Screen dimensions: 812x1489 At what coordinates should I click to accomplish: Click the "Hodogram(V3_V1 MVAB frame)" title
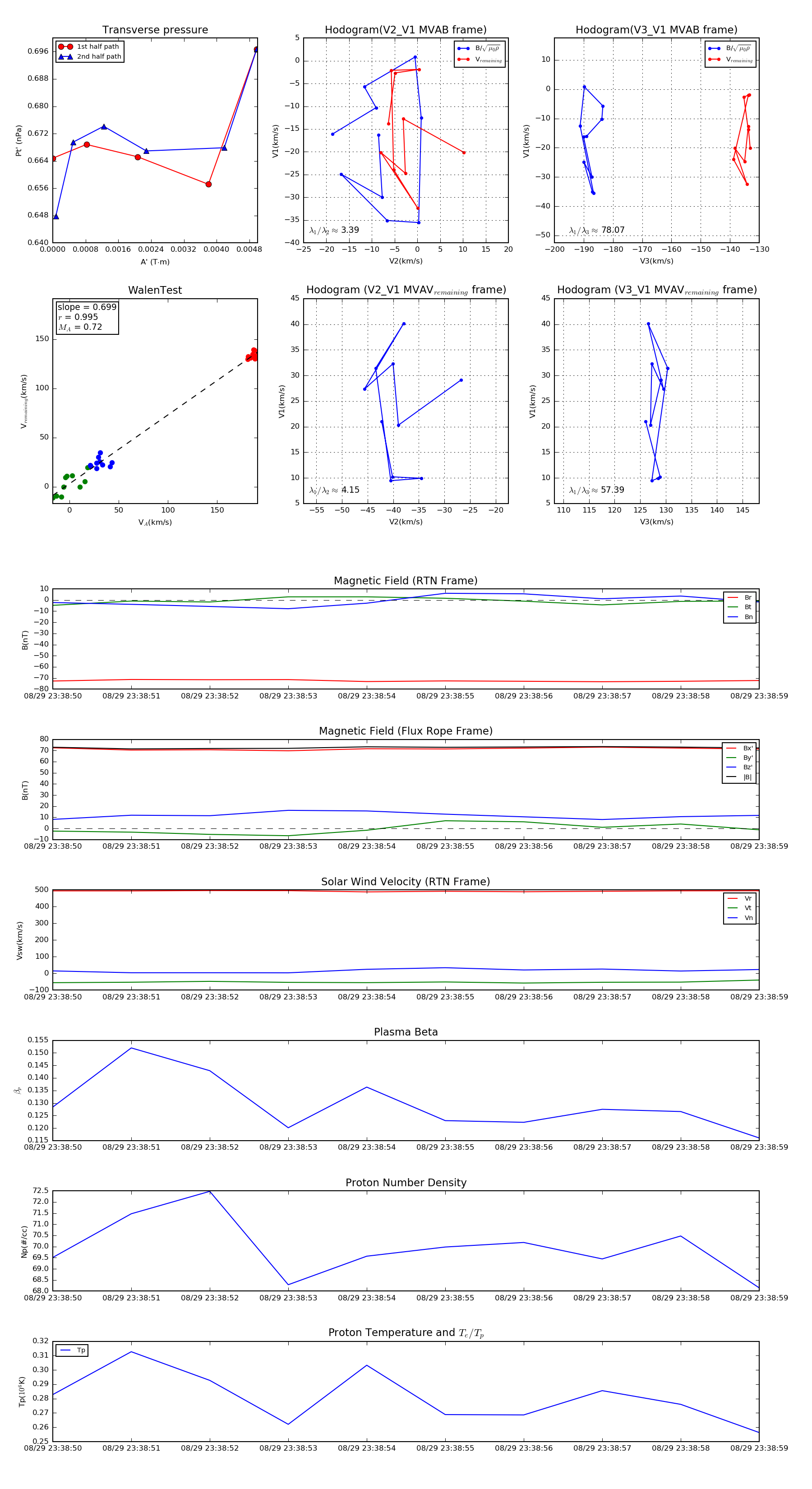click(656, 30)
